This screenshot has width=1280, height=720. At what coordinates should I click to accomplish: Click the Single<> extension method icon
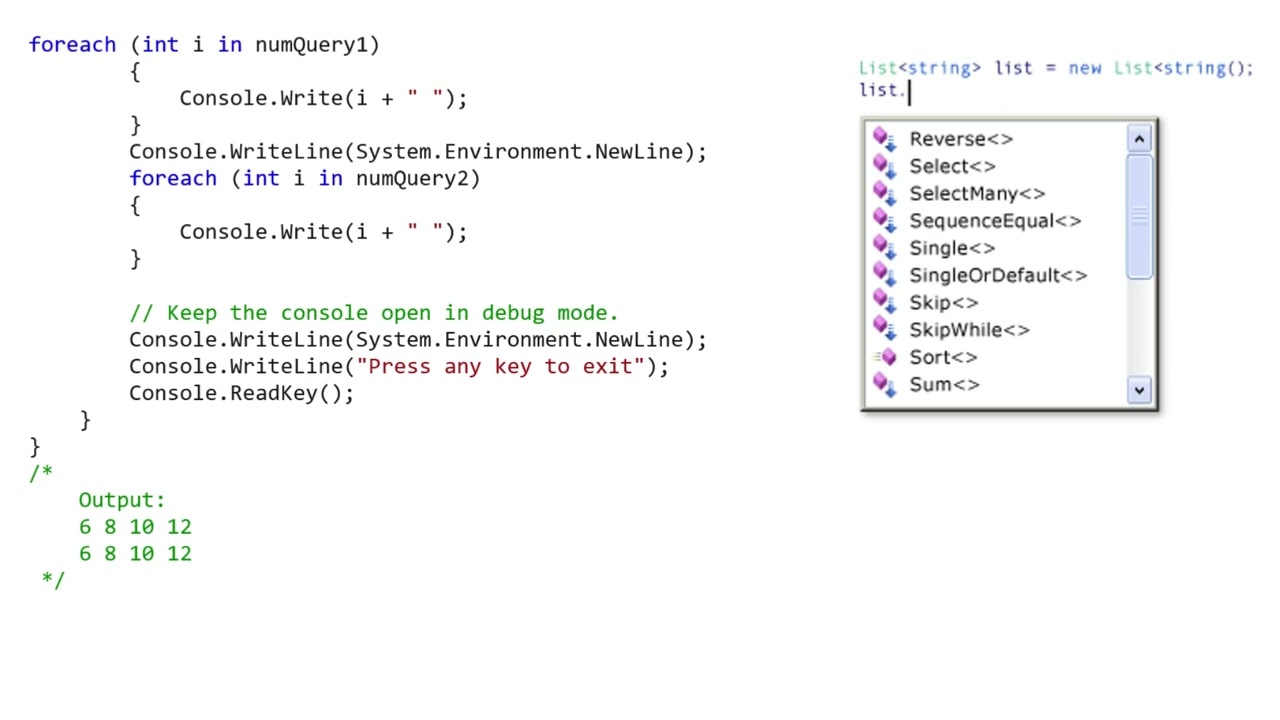coord(884,248)
